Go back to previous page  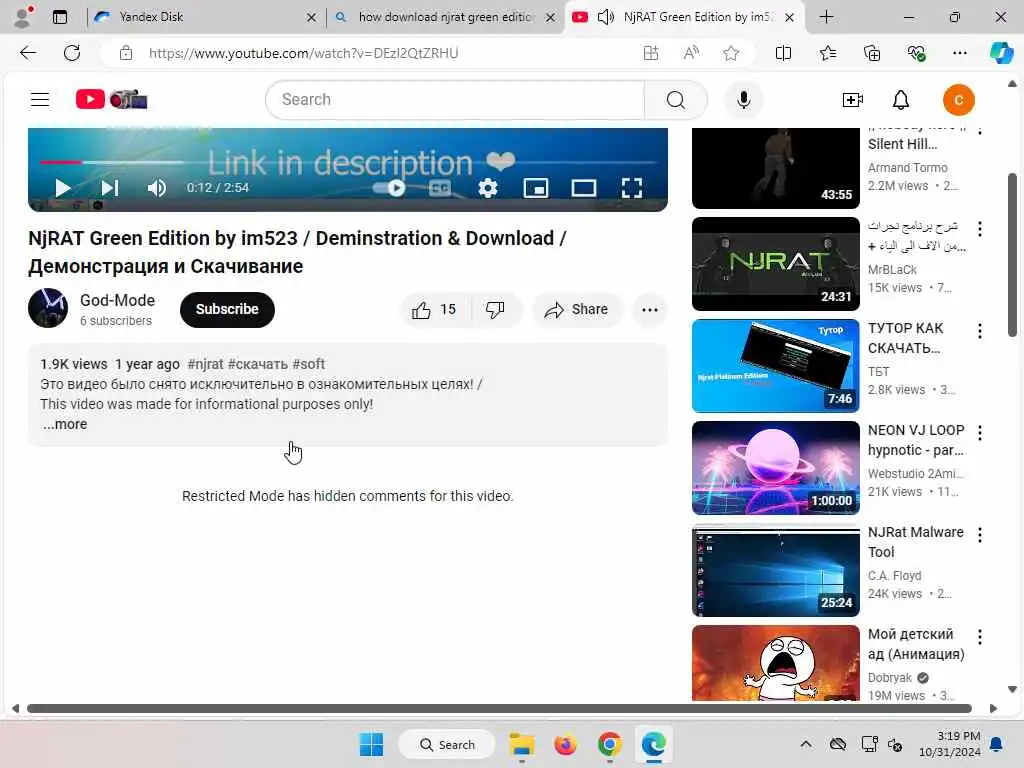click(28, 53)
